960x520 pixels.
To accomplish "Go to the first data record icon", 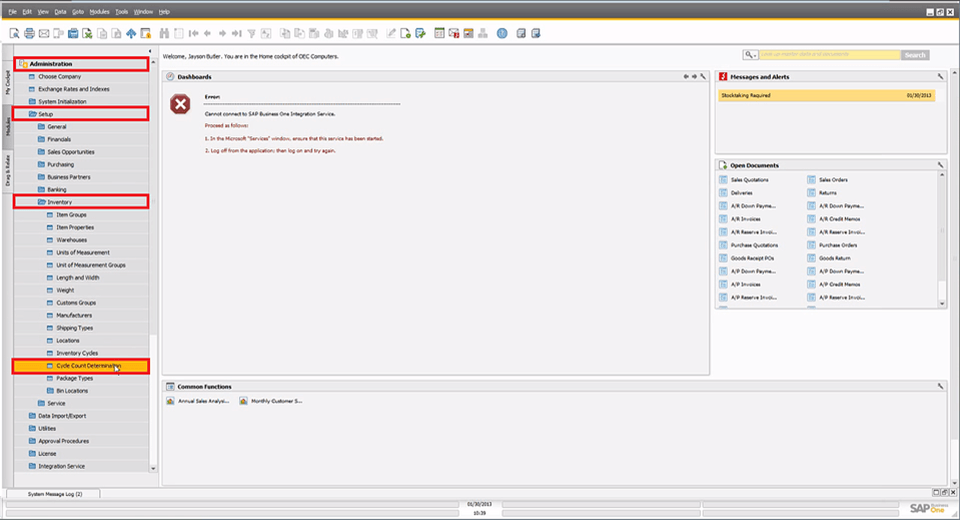I will [x=193, y=34].
